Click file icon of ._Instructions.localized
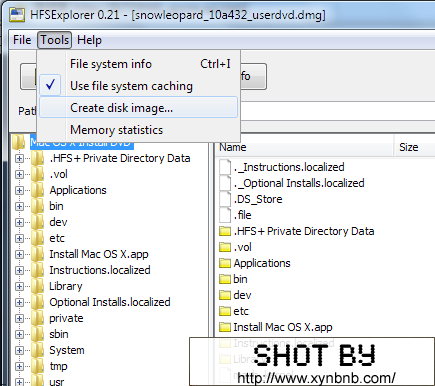 click(x=225, y=167)
